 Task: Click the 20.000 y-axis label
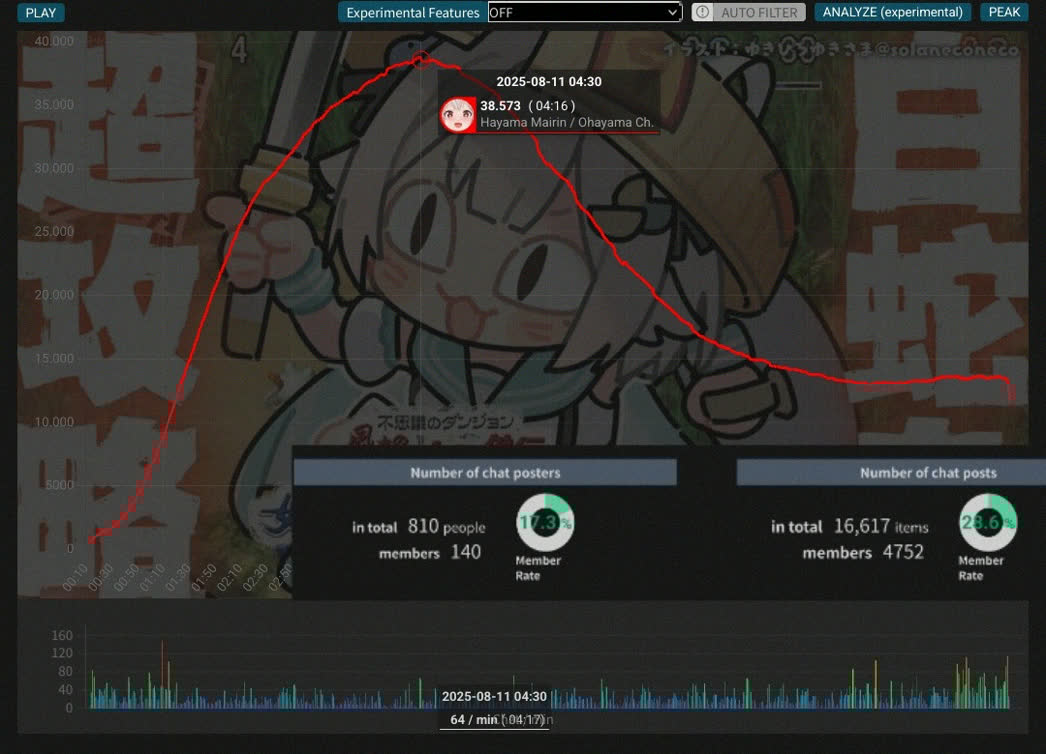(x=54, y=295)
